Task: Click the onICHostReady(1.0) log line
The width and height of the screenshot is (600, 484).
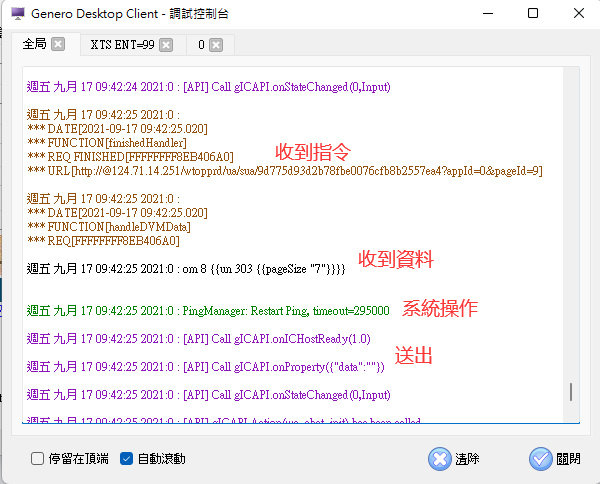Action: [x=199, y=339]
